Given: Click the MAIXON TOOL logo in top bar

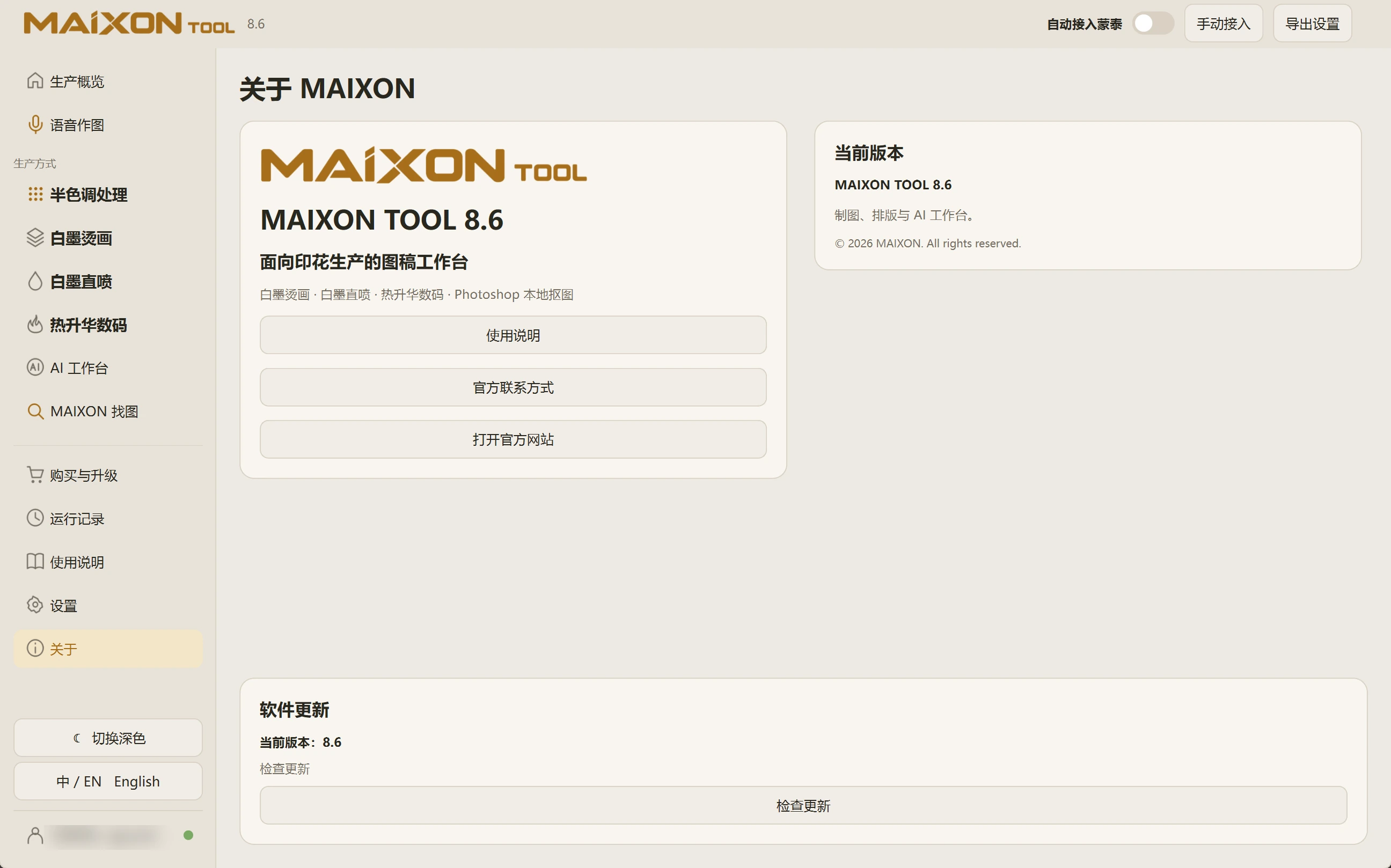Looking at the screenshot, I should pyautogui.click(x=129, y=24).
